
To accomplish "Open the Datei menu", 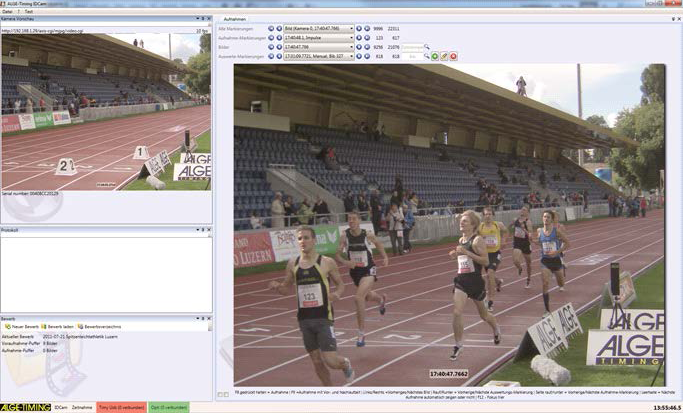I will pyautogui.click(x=7, y=12).
